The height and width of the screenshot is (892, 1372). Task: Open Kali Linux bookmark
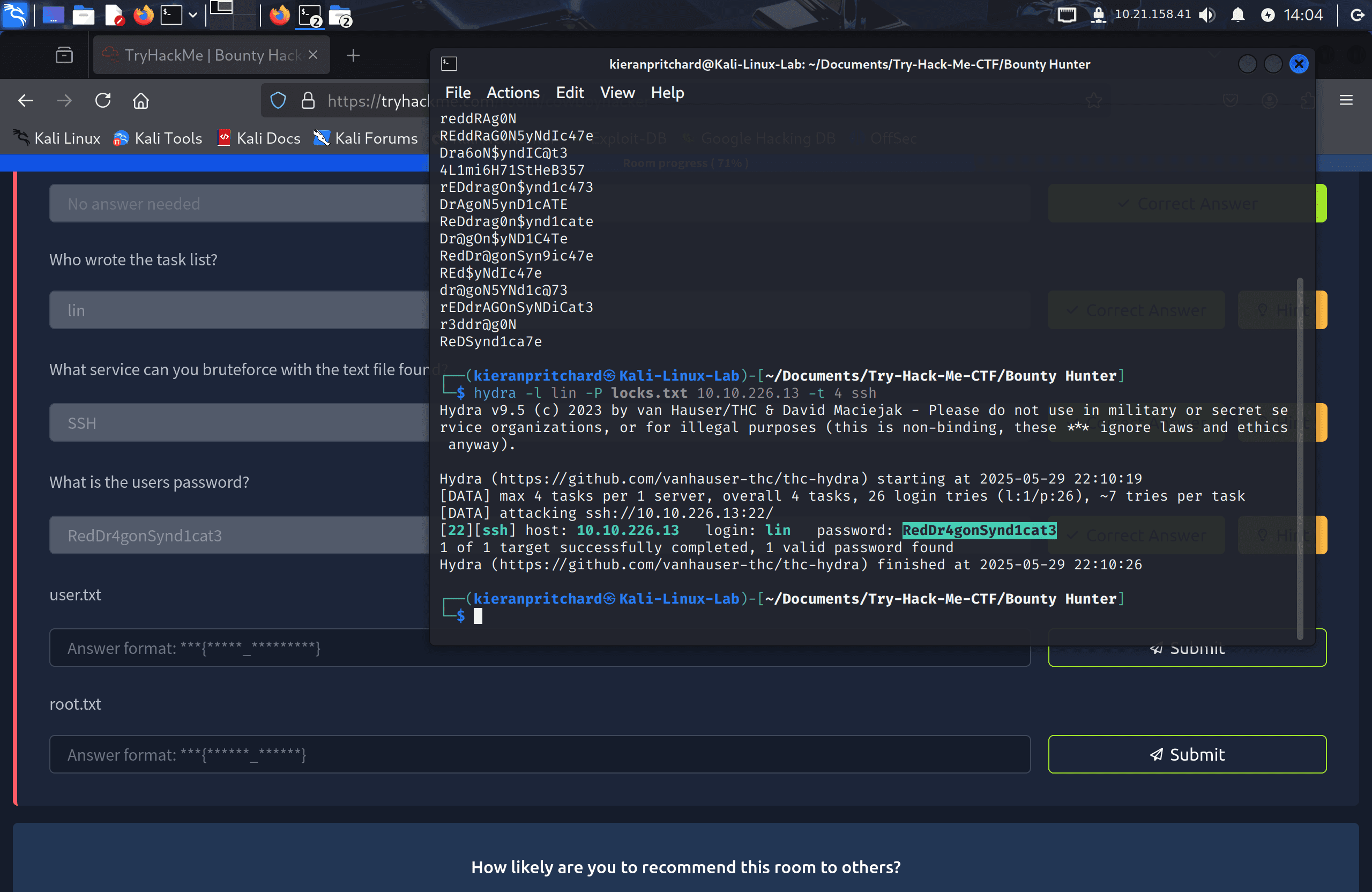(56, 138)
